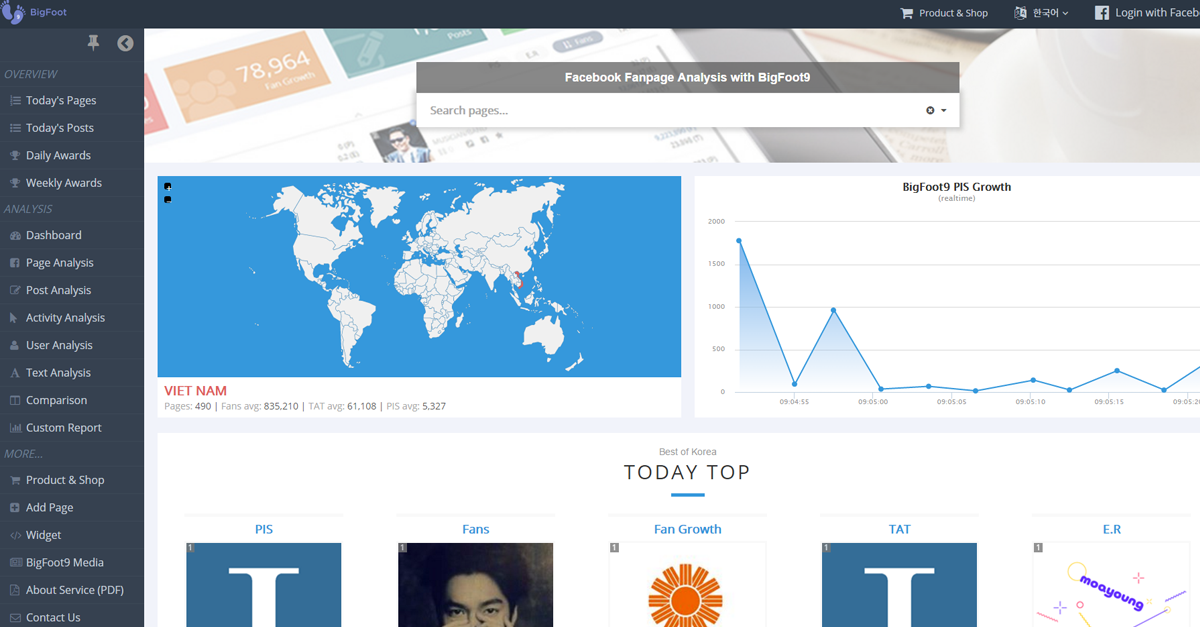Open the Dashboard in Analysis
Screen dimensions: 1200x627
point(72,235)
